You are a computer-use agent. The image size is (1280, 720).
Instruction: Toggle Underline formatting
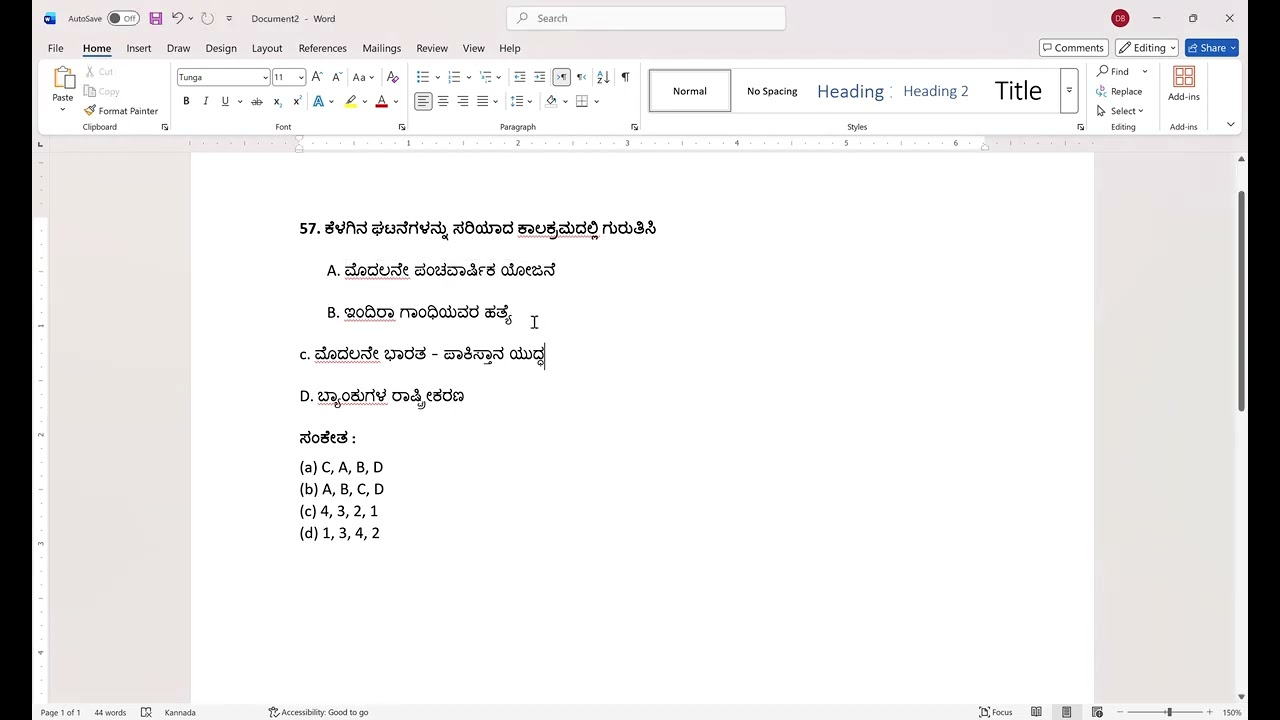pos(225,101)
